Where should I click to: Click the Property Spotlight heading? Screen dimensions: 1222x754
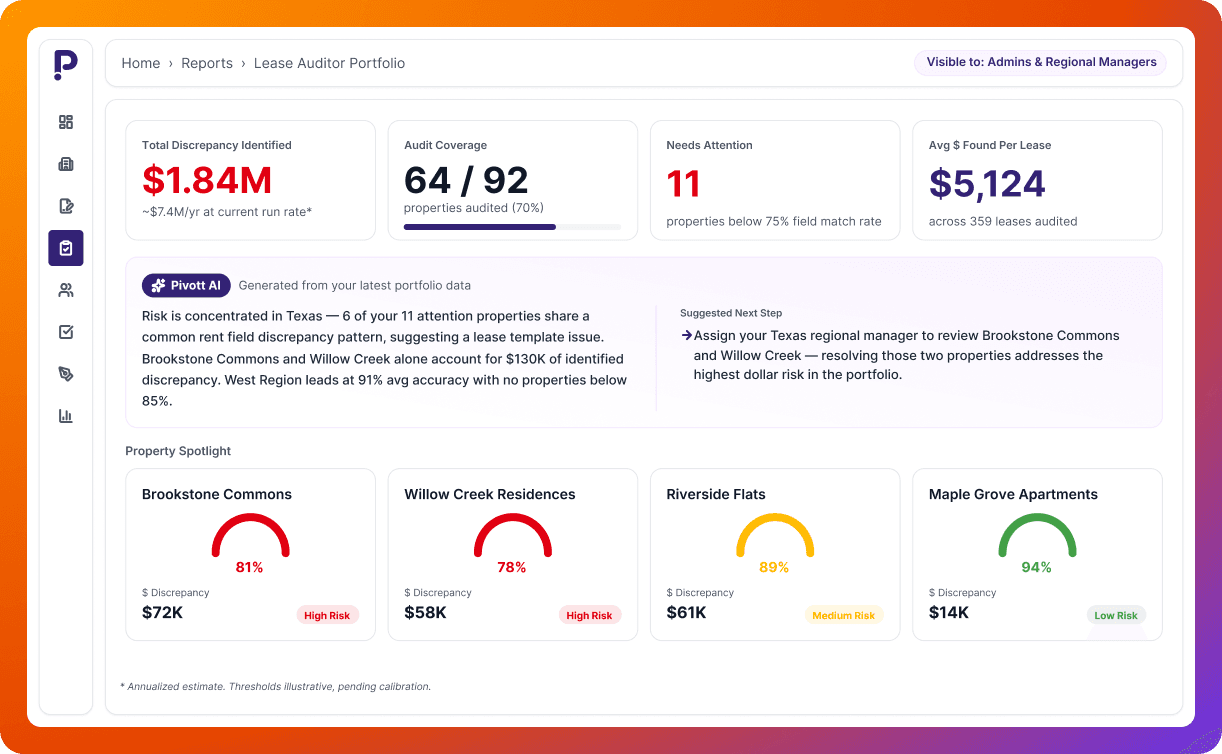(178, 451)
